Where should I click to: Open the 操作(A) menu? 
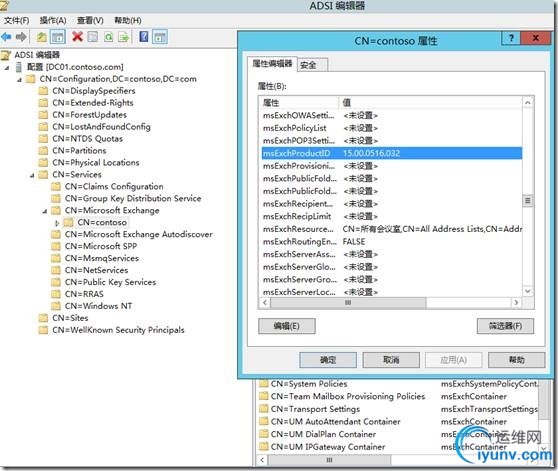tap(53, 20)
